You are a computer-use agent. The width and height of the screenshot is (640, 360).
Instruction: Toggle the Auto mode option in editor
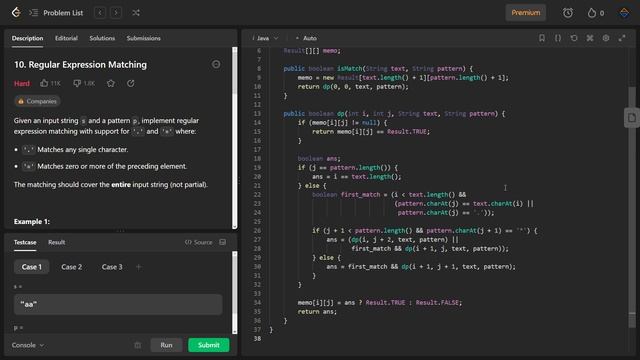point(306,38)
